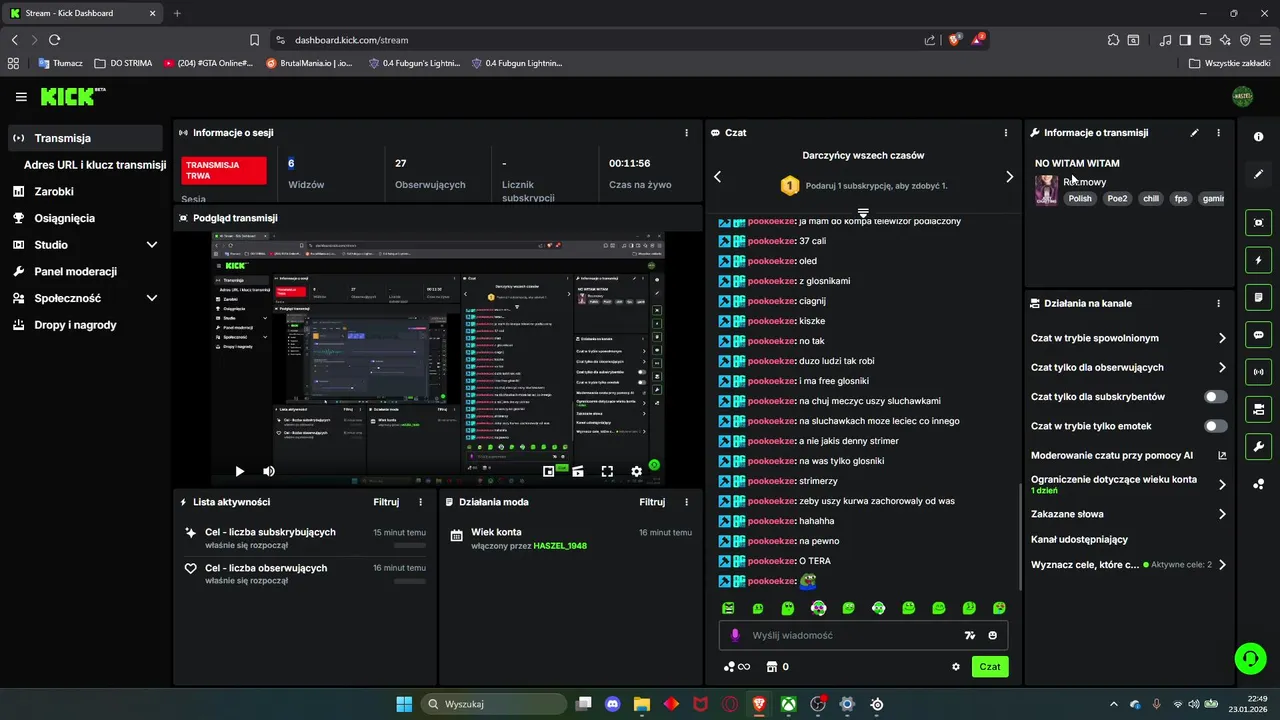Toggle the stream preview widget icon in the sidebar

(x=1258, y=222)
